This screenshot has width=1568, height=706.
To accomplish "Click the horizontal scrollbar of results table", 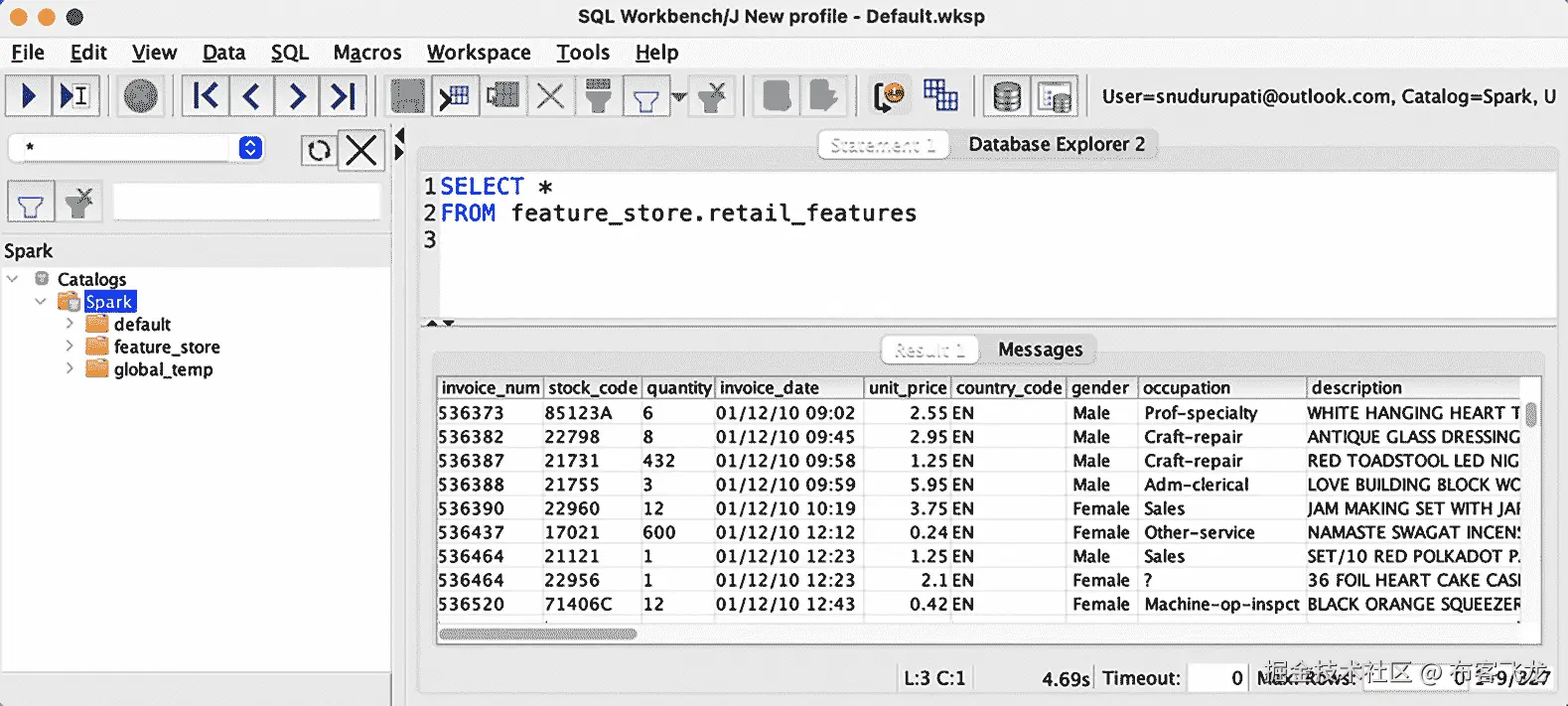I will click(x=537, y=634).
